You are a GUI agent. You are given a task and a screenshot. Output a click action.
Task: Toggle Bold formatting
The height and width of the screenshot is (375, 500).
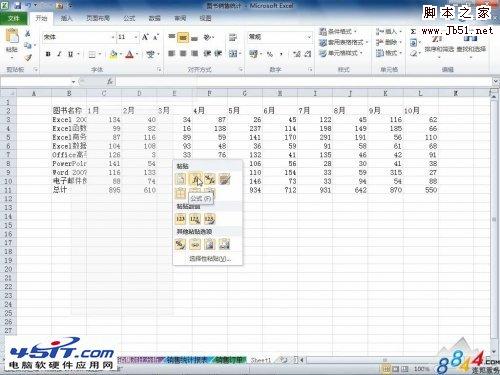pyautogui.click(x=48, y=54)
